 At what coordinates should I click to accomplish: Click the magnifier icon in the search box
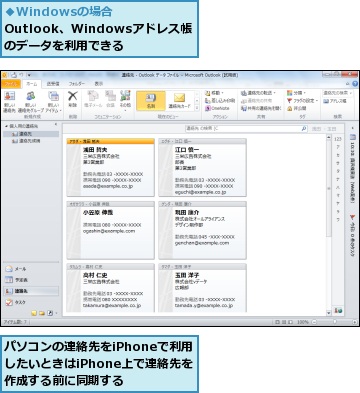click(x=304, y=128)
